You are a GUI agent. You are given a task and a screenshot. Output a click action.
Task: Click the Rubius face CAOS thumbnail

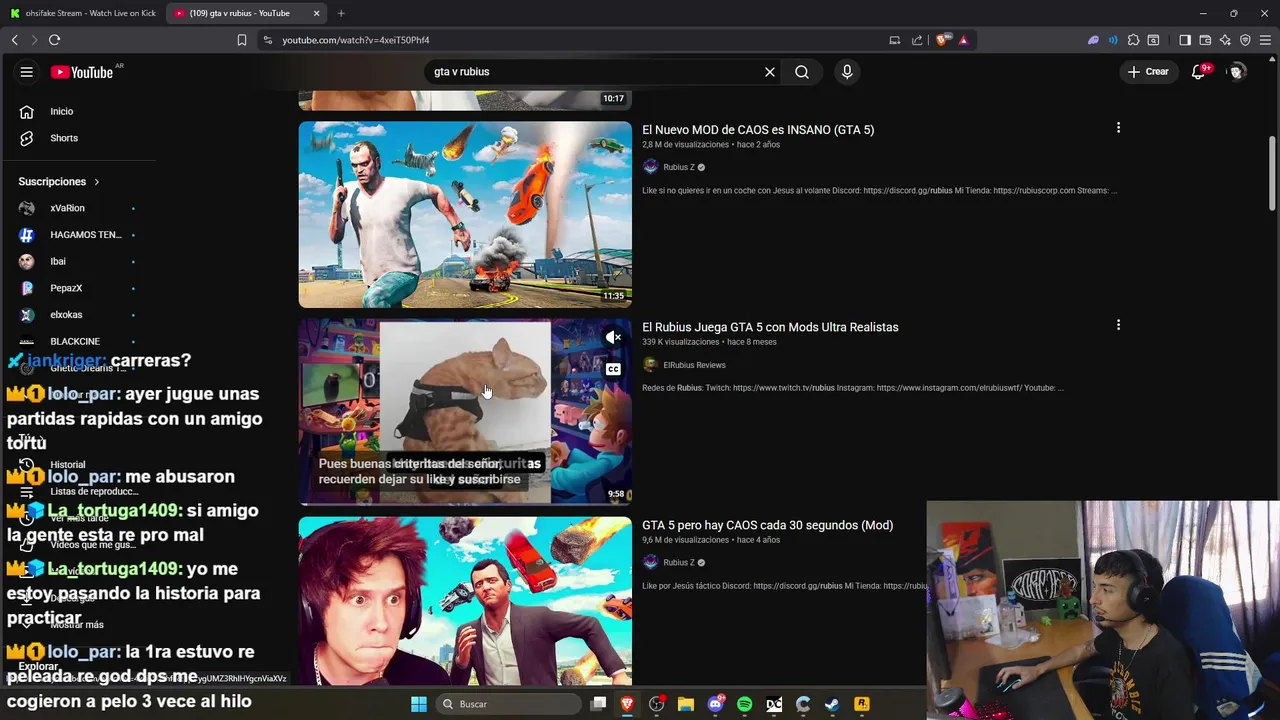(465, 601)
